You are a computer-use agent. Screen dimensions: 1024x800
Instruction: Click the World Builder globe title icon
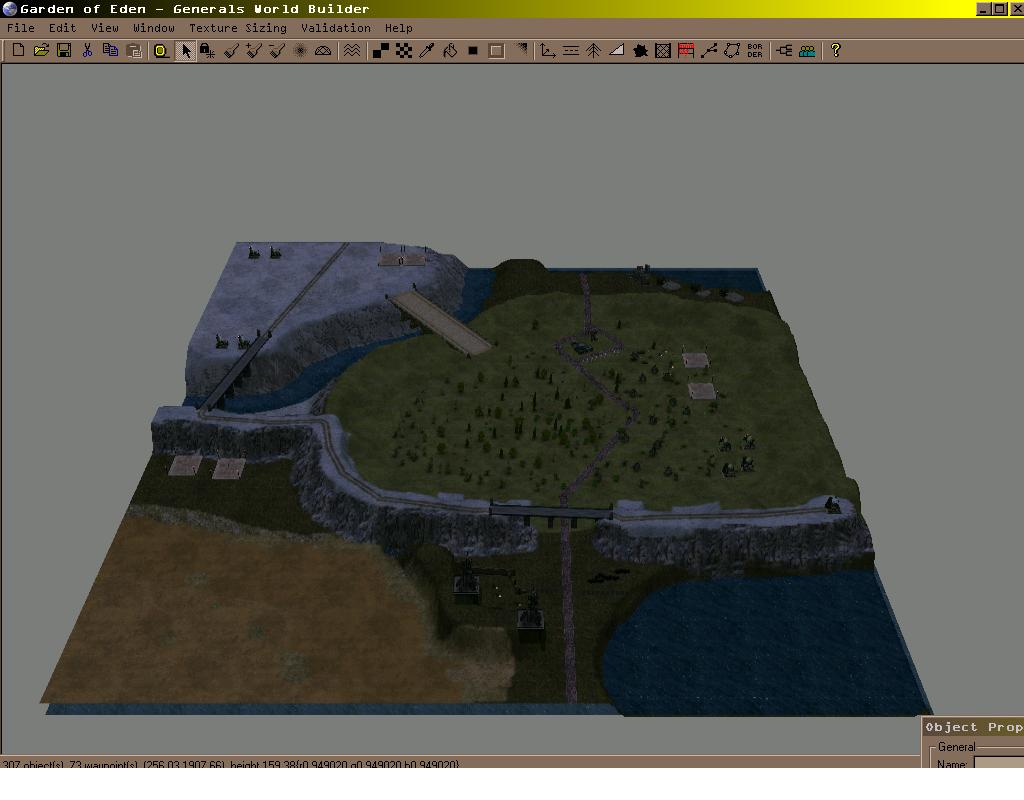pos(10,8)
